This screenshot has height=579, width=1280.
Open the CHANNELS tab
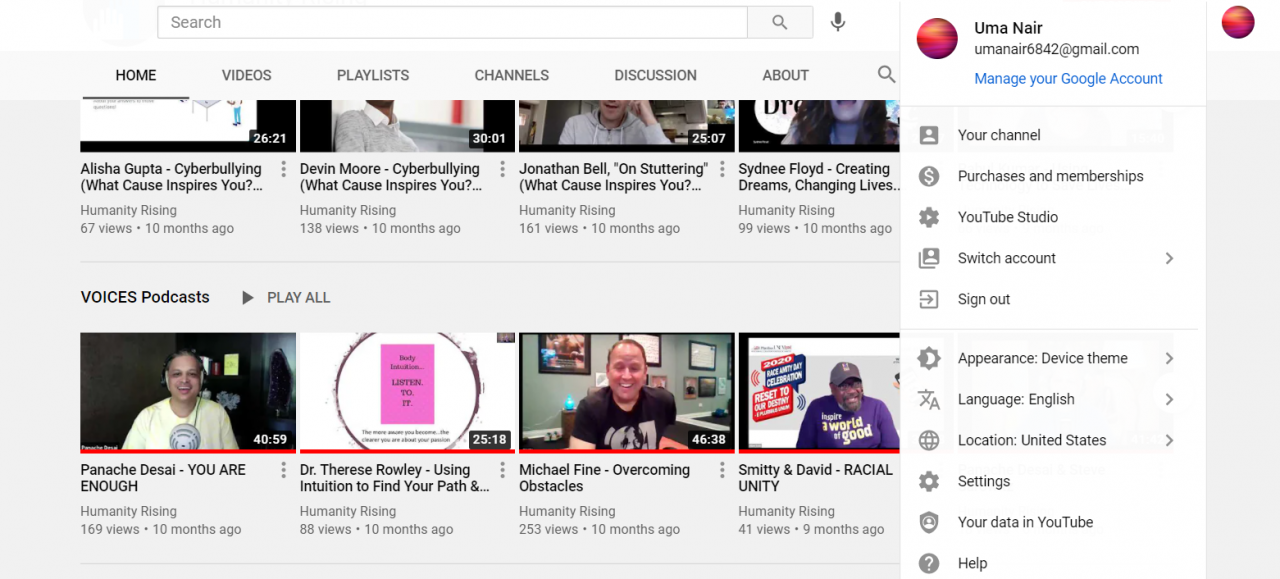click(512, 75)
